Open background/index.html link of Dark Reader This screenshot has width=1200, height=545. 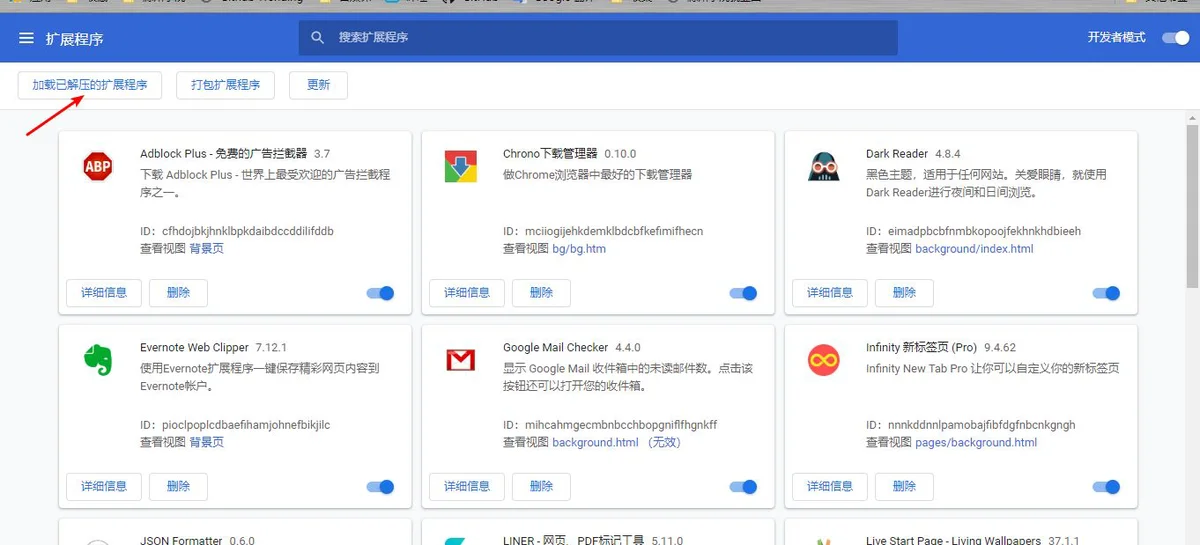[974, 249]
